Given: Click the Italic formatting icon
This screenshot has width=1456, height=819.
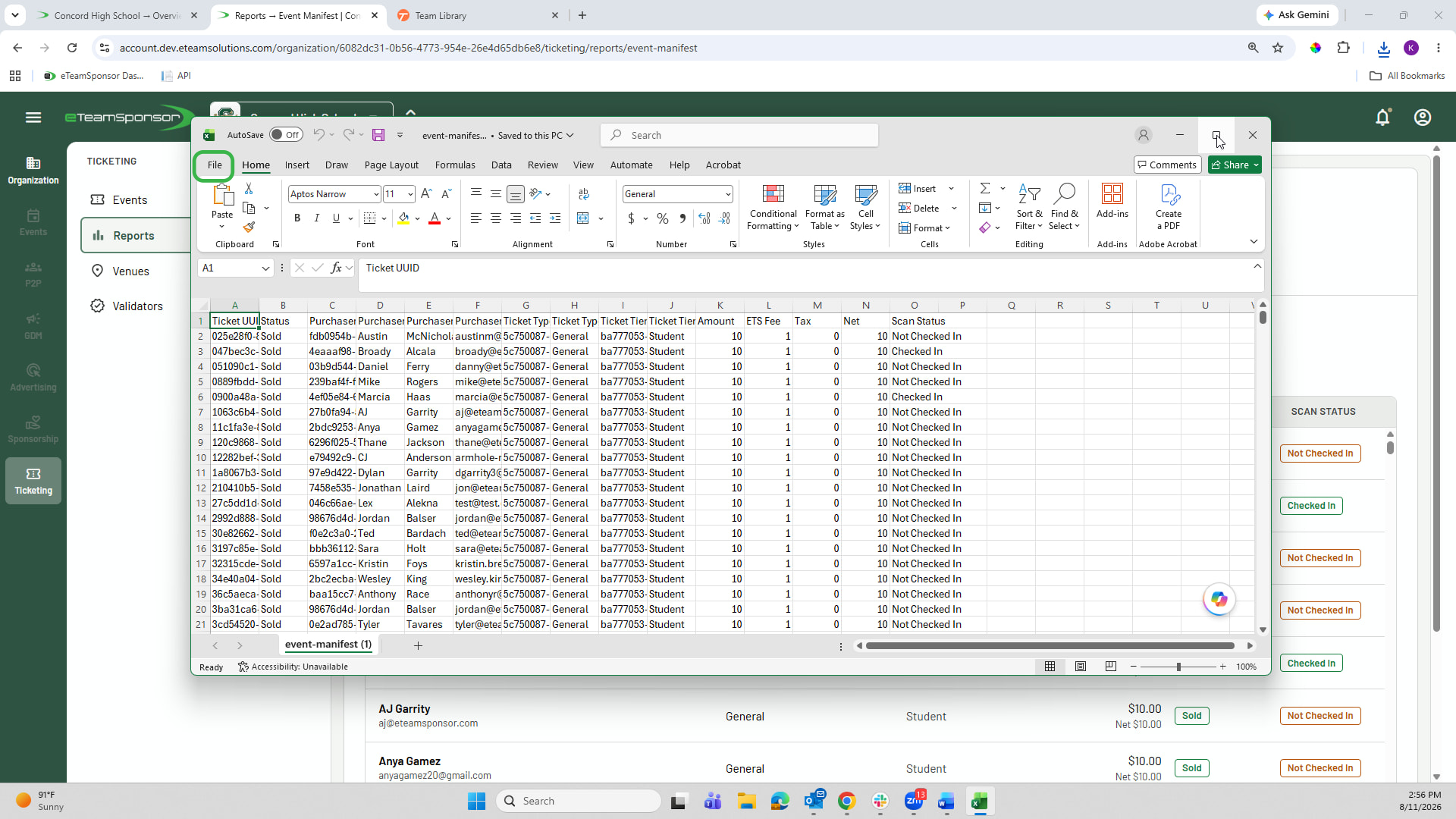Looking at the screenshot, I should pos(316,218).
